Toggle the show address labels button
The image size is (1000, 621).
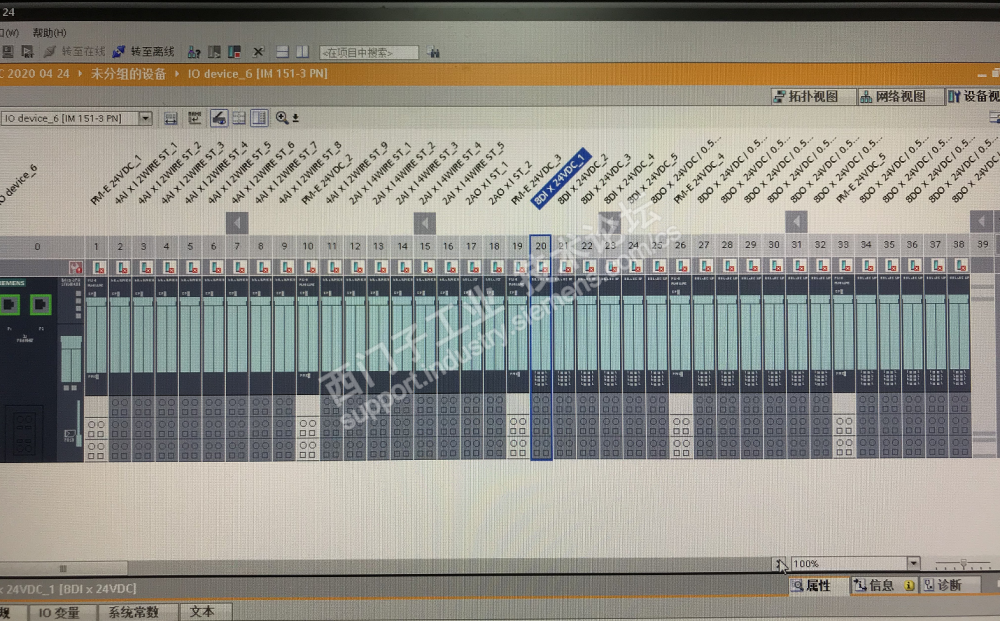pos(239,118)
